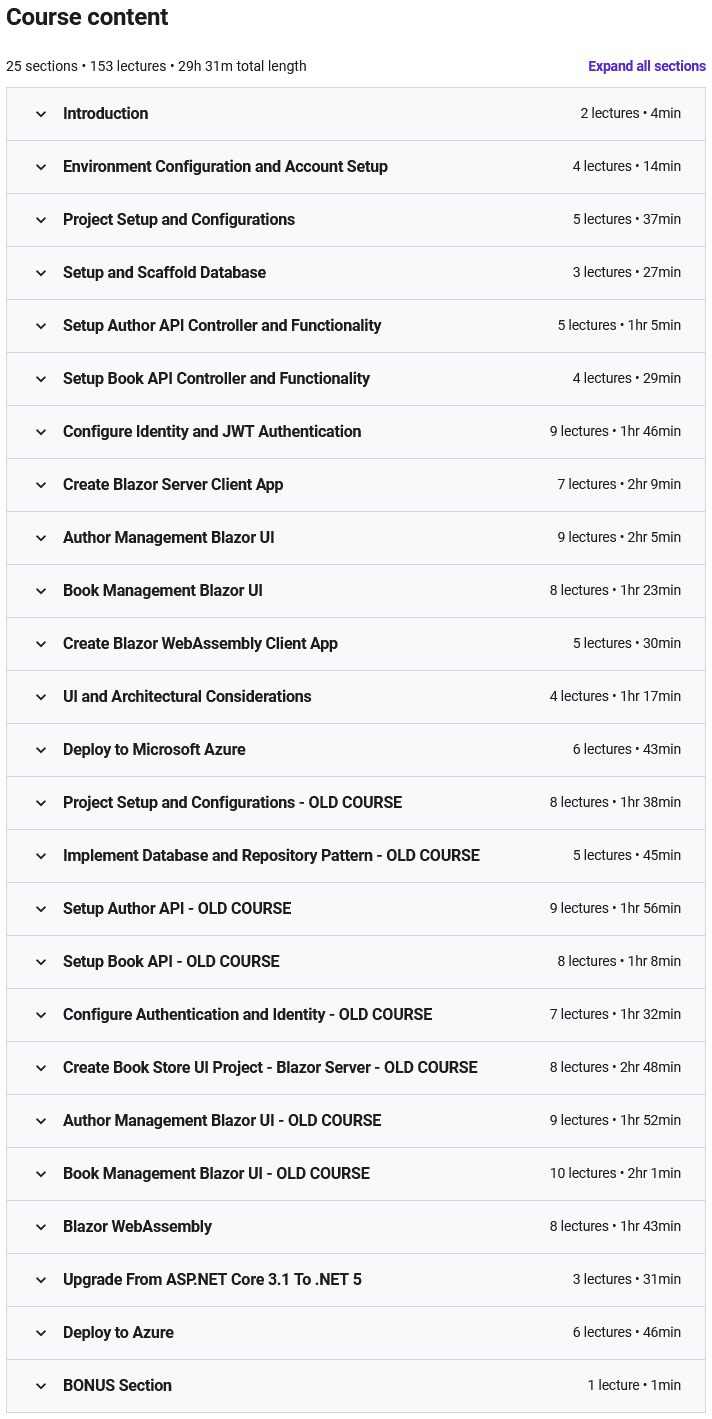Click chevron for Create Blazor WebAssembly Client App
712x1419 pixels.
click(x=41, y=644)
